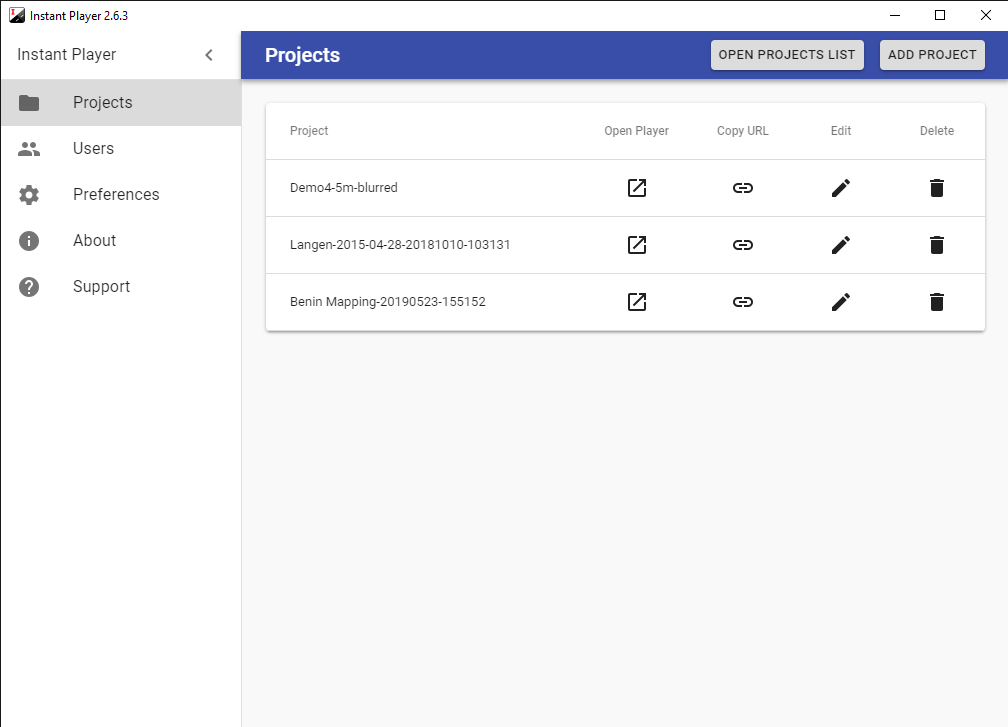1008x727 pixels.
Task: Open player for Langen-2015-04-28 project
Action: (x=636, y=245)
